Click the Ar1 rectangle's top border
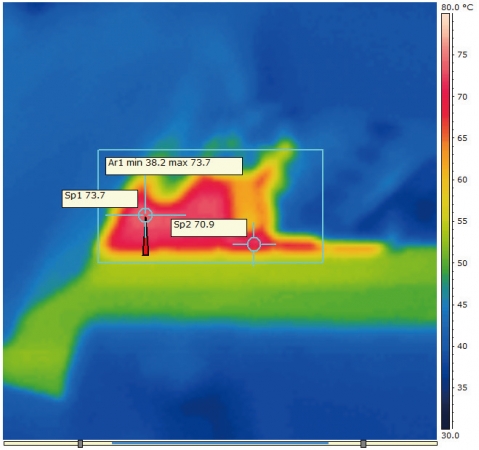 coord(210,150)
